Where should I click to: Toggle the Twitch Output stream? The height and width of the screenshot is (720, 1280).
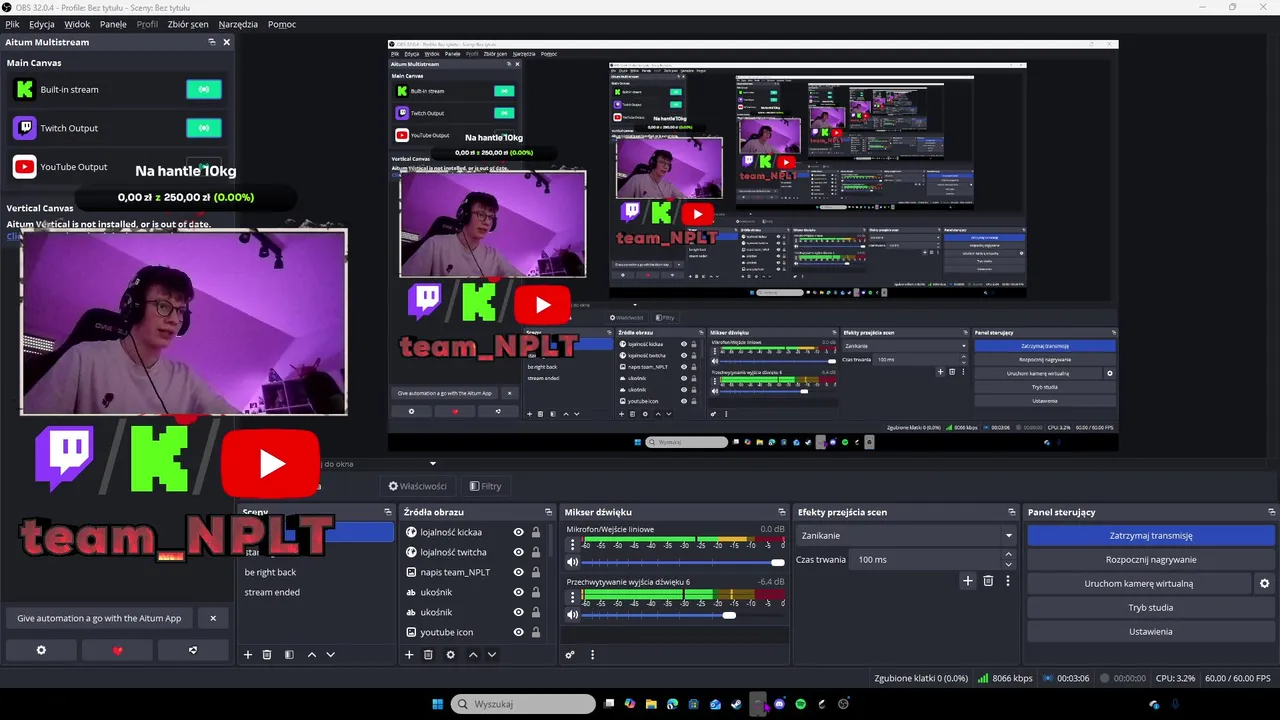204,128
